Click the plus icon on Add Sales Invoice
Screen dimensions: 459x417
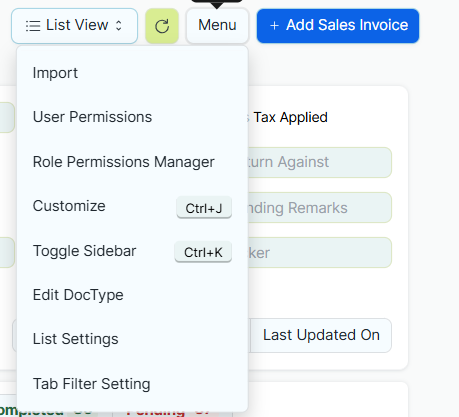(x=274, y=26)
